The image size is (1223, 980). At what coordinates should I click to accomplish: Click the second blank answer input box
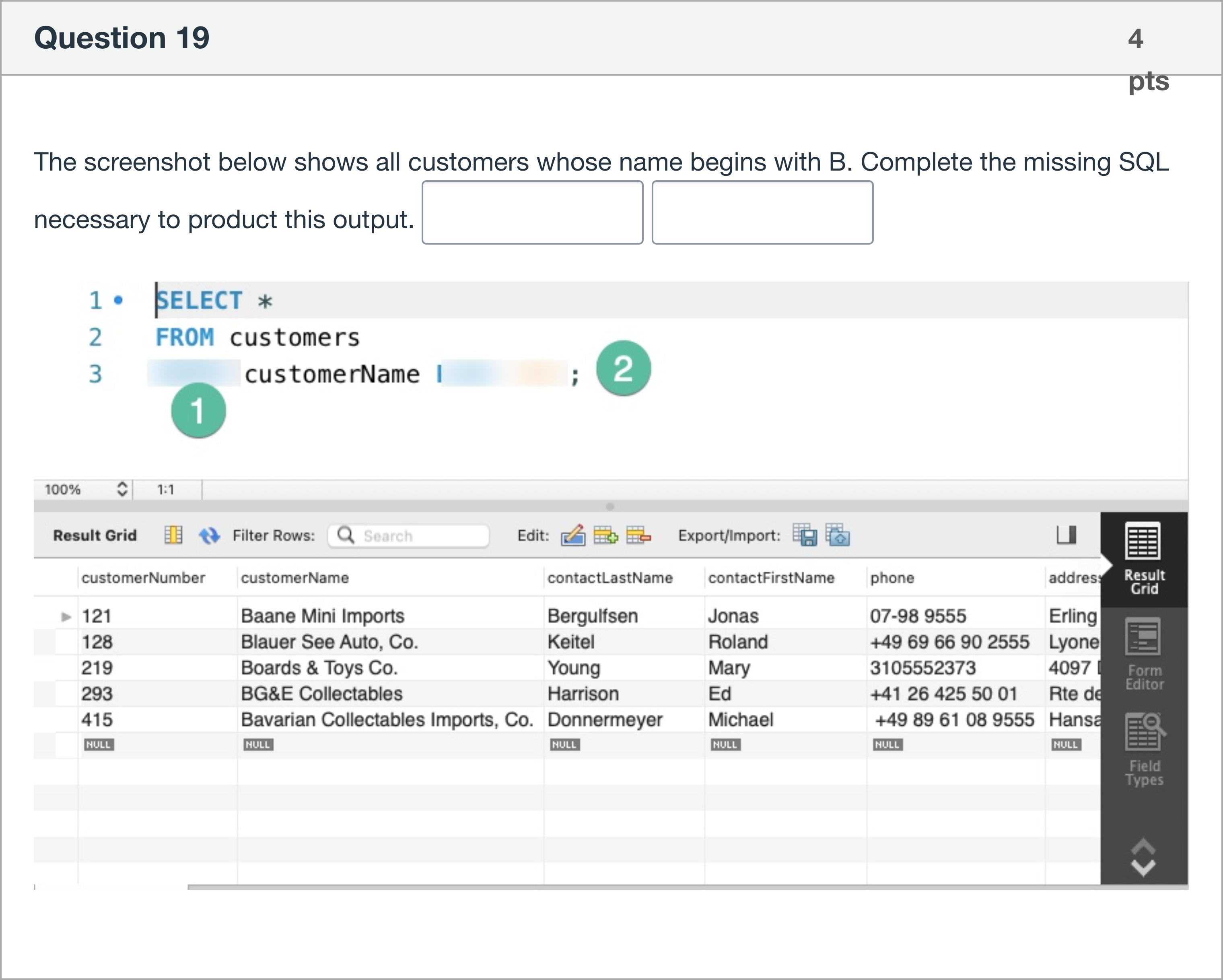(762, 213)
